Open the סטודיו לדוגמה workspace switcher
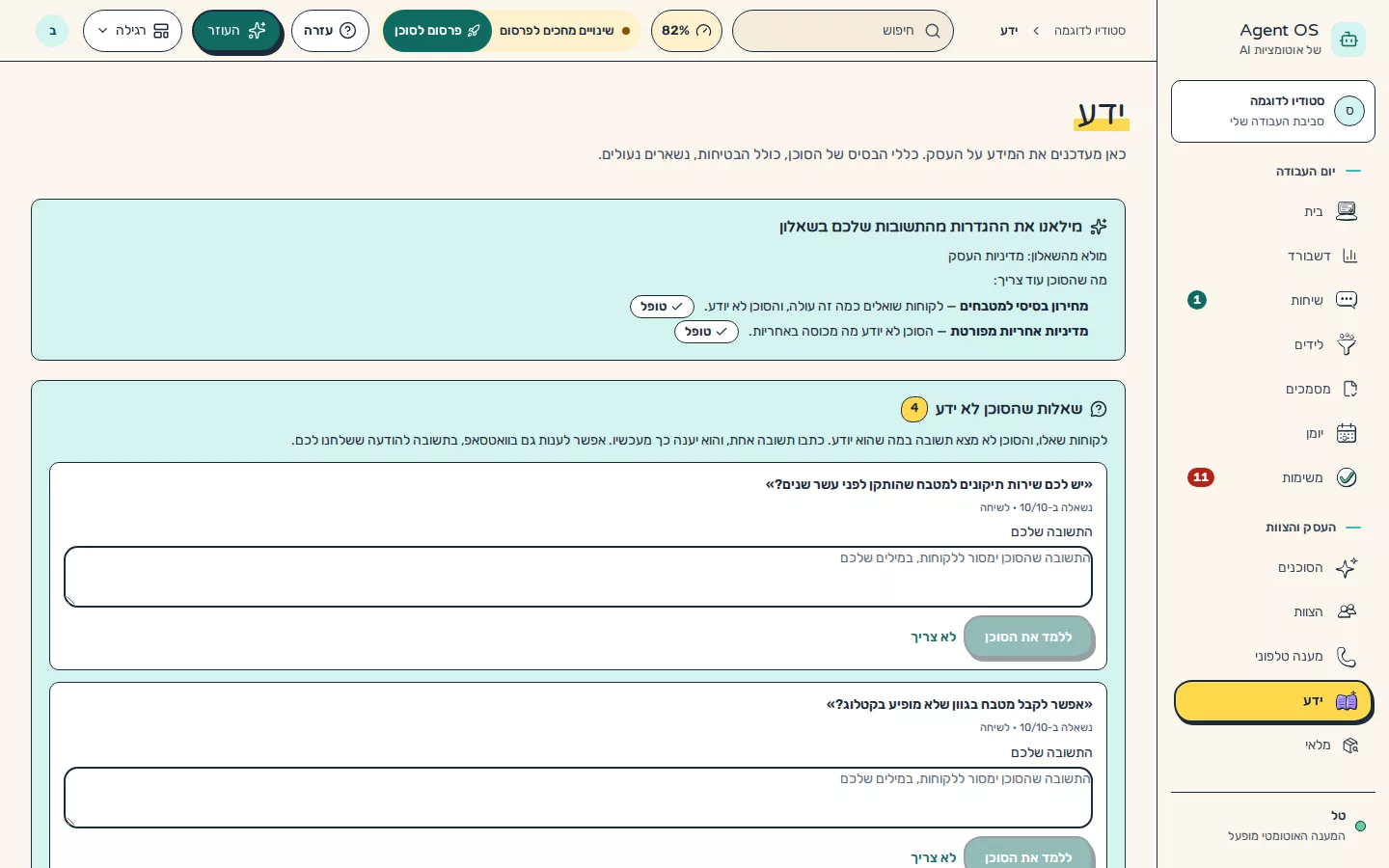Screen dimensions: 1389x868 pyautogui.click(x=1273, y=111)
